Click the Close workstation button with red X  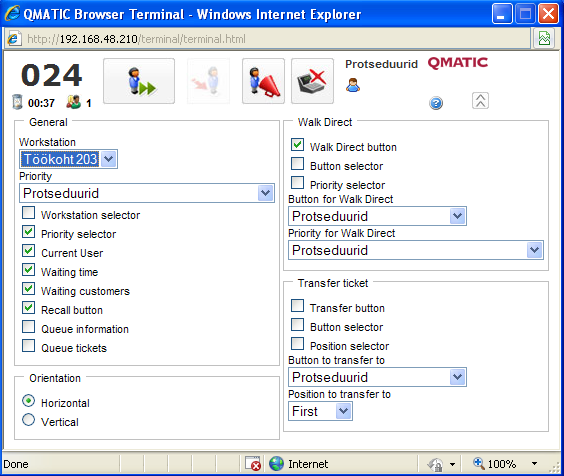click(x=312, y=81)
